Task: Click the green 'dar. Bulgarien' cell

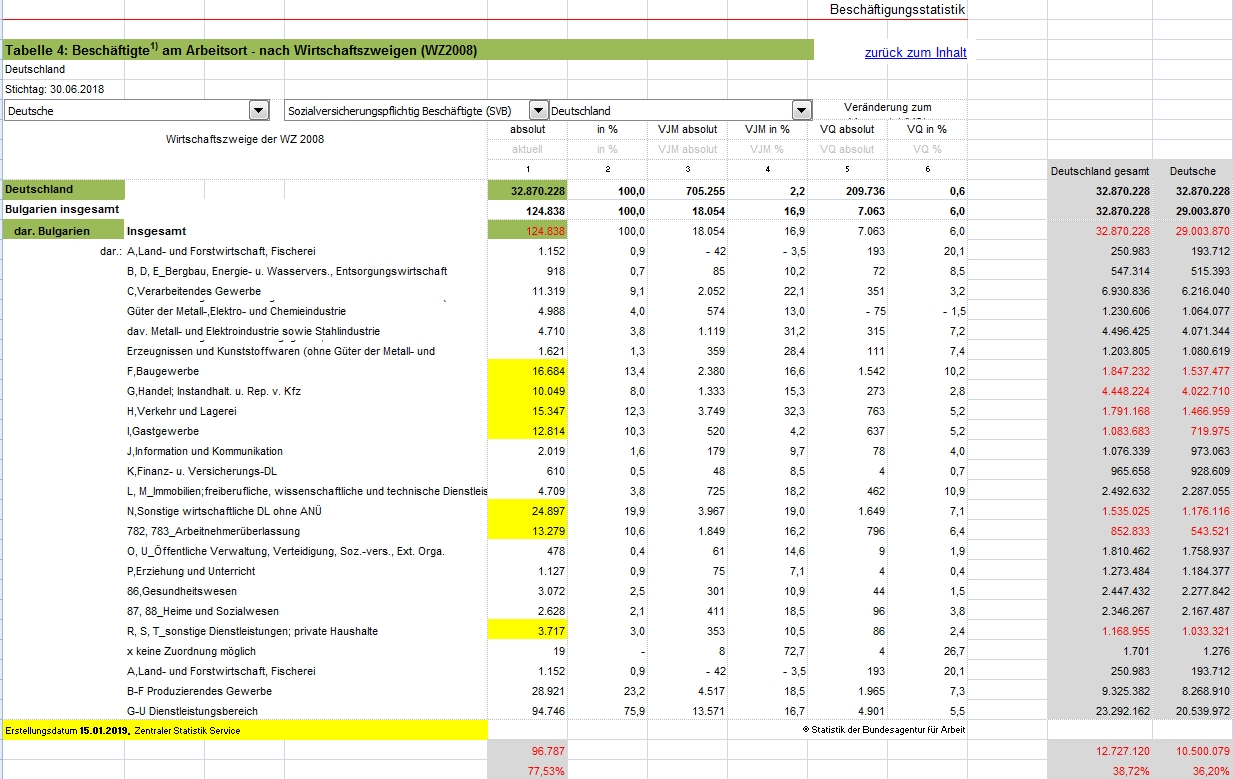Action: pyautogui.click(x=64, y=231)
